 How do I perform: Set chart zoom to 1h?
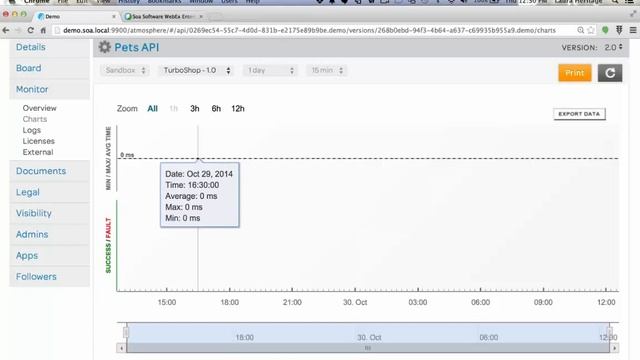click(173, 109)
